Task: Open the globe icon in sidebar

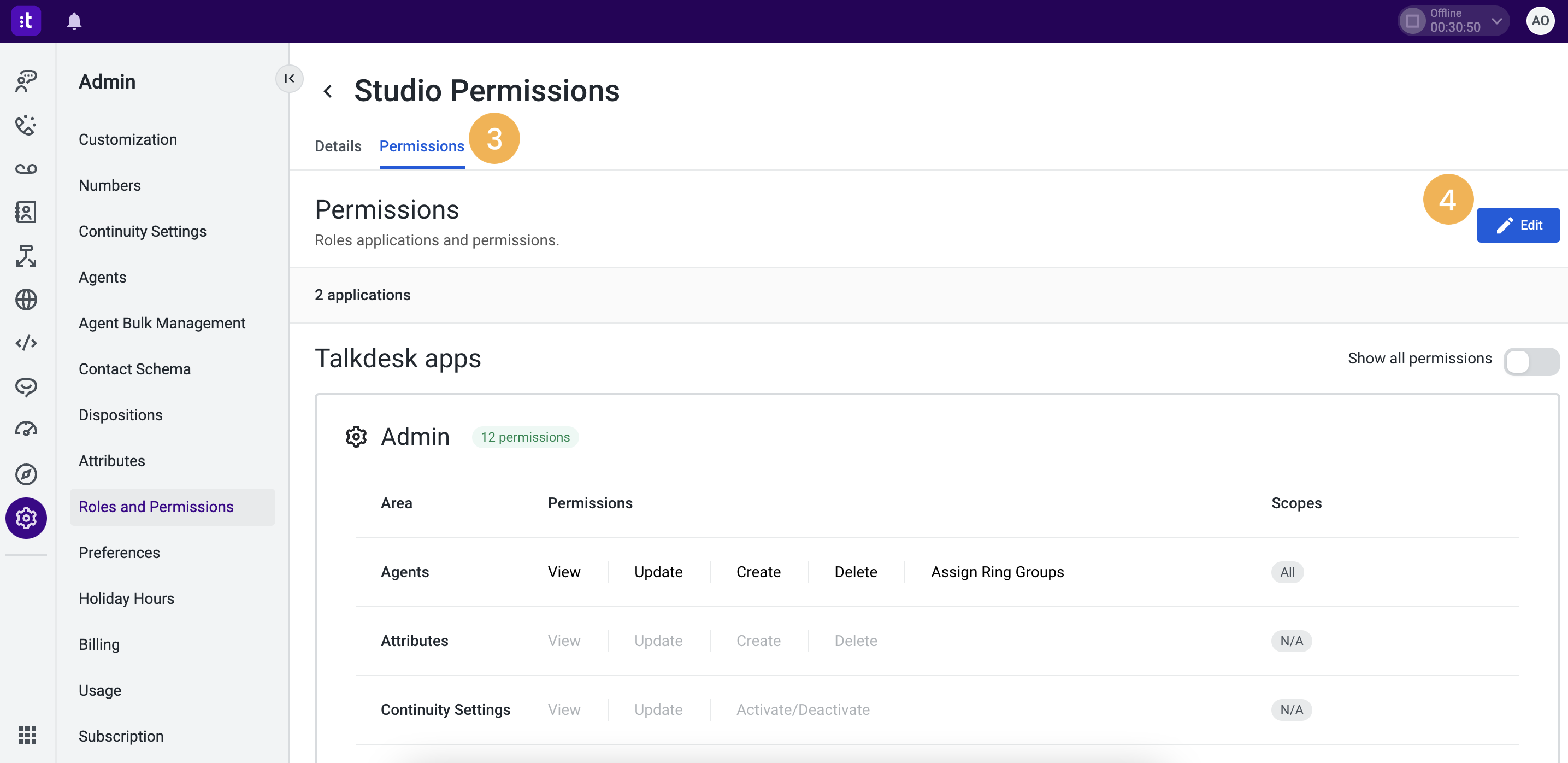Action: click(x=26, y=300)
